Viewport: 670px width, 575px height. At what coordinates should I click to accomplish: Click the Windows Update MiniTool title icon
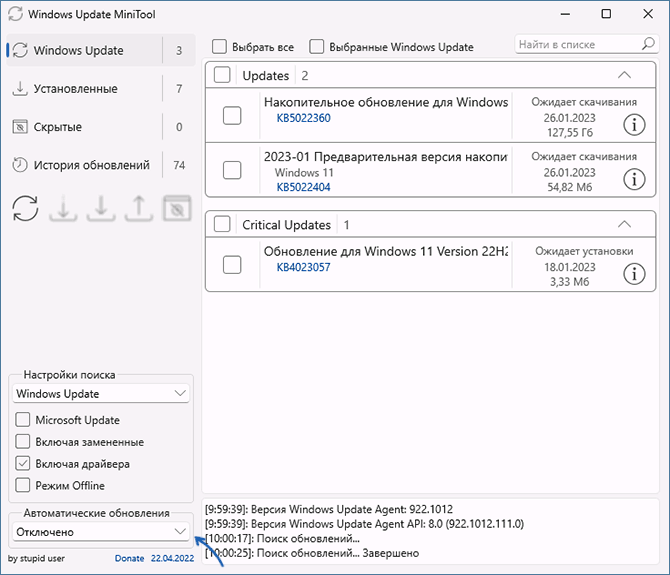click(15, 14)
